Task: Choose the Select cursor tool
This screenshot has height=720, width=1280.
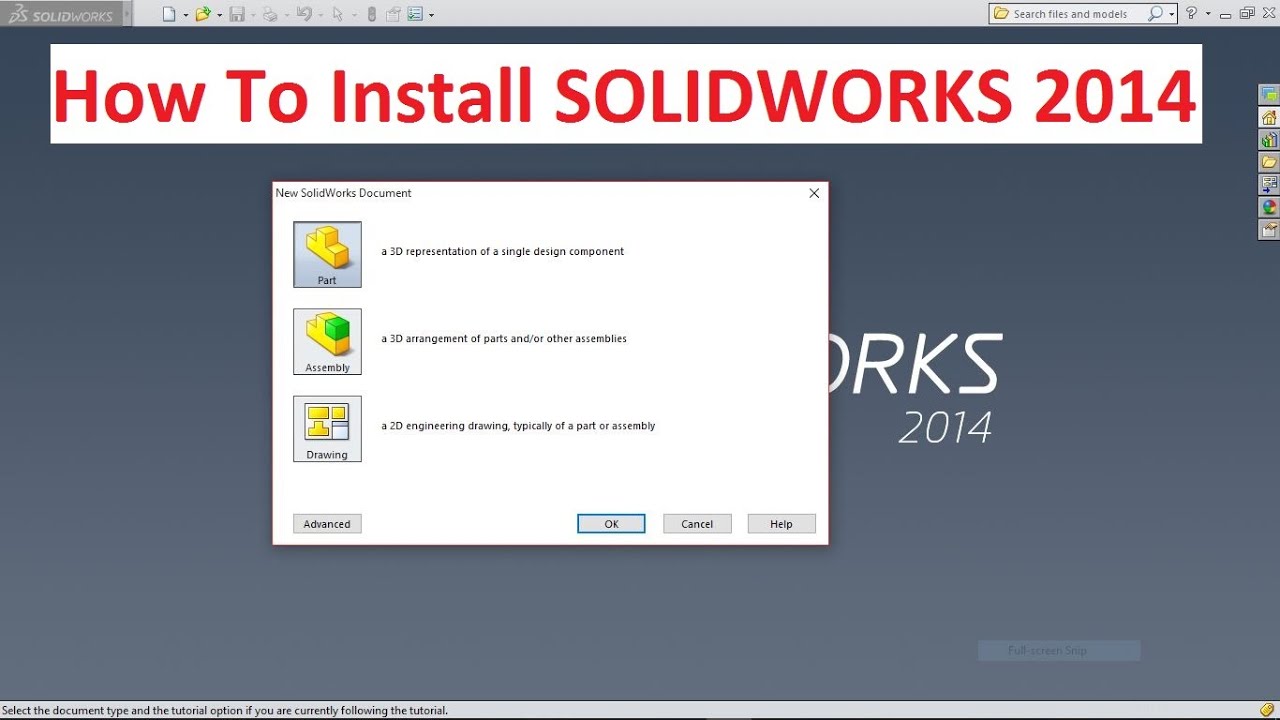Action: coord(338,14)
